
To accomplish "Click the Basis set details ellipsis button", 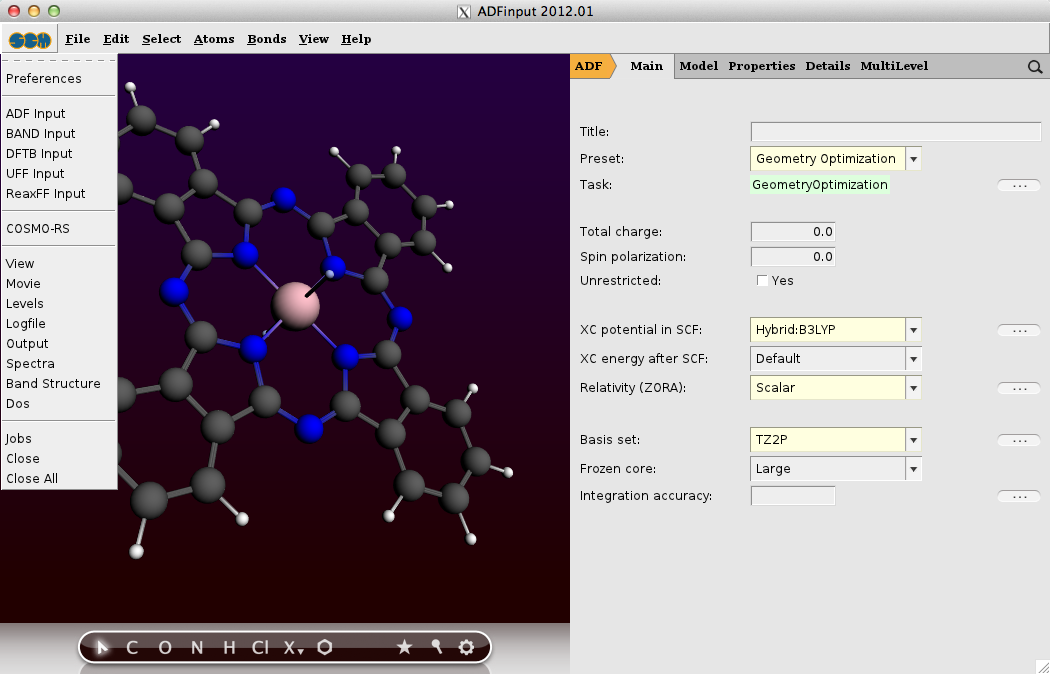I will 1019,440.
